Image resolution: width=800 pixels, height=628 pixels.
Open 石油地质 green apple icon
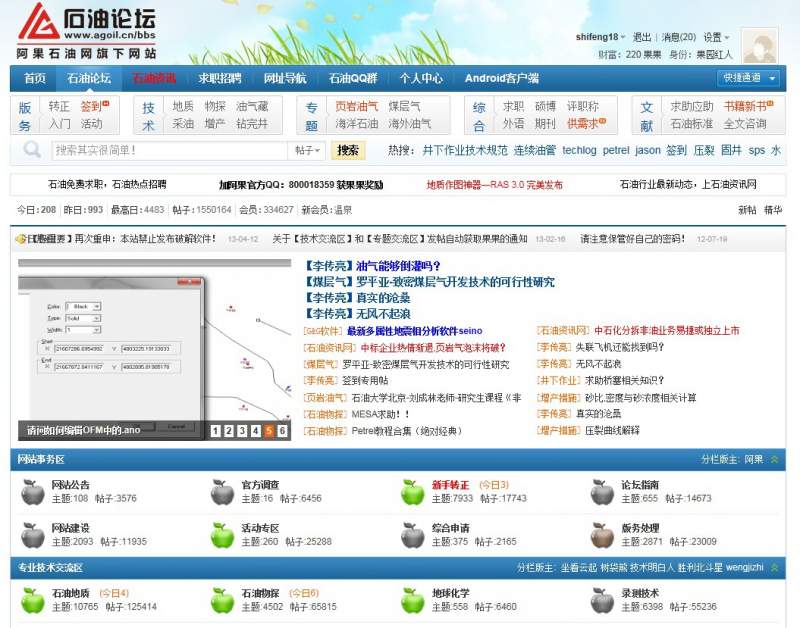[33, 600]
